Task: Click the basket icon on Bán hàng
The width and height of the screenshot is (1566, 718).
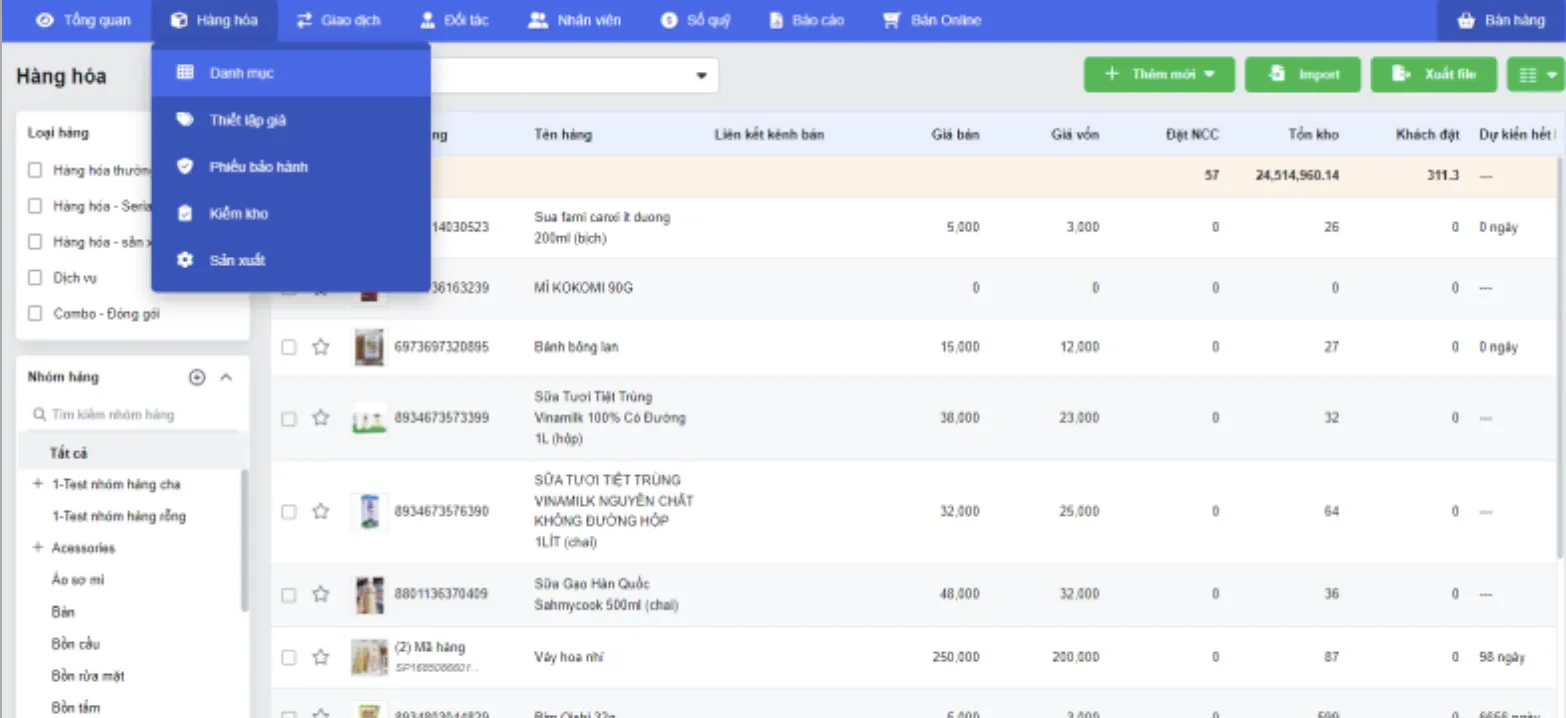Action: (1466, 20)
